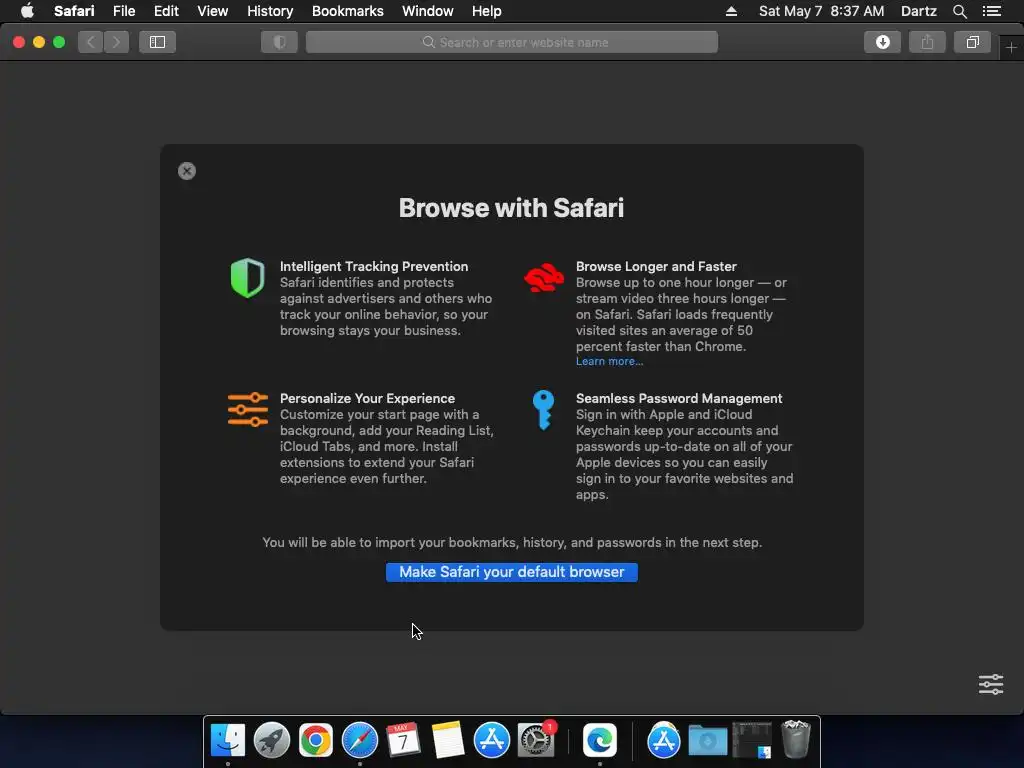Click the Browse with Safari heading
Screen dimensions: 1024x768
coord(511,208)
